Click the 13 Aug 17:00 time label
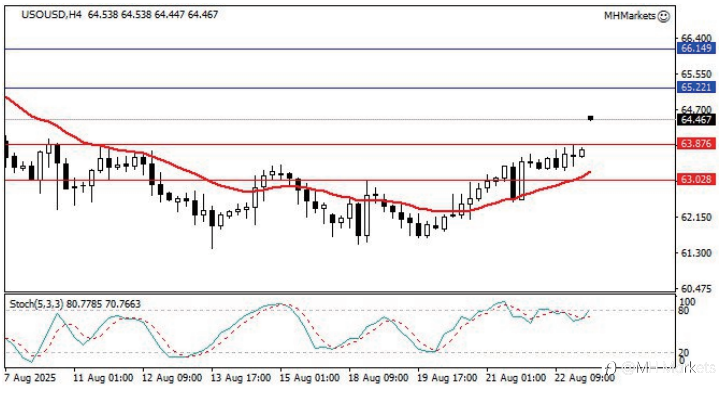This screenshot has width=725, height=396. pyautogui.click(x=241, y=378)
